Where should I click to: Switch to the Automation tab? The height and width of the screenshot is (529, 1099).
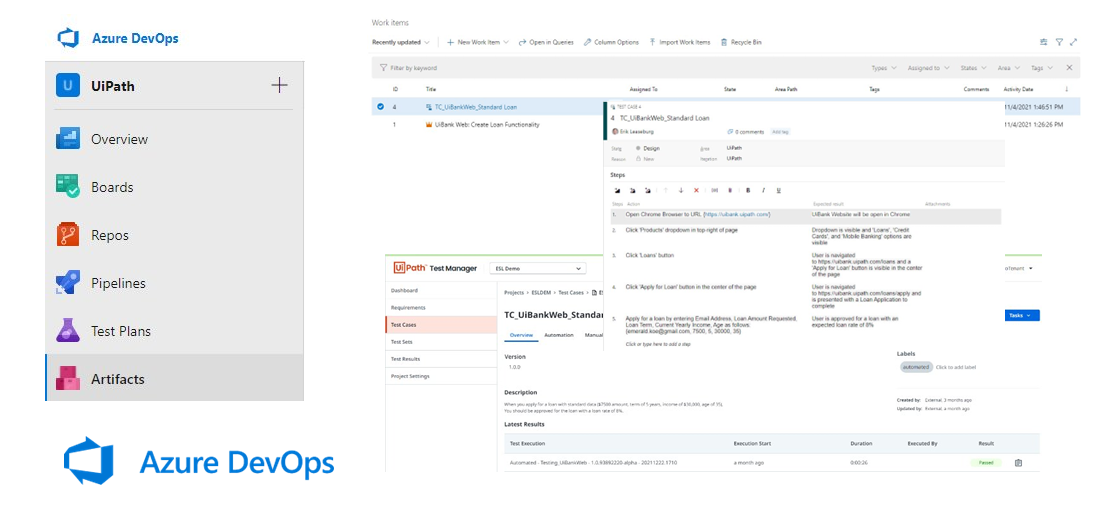click(x=559, y=335)
